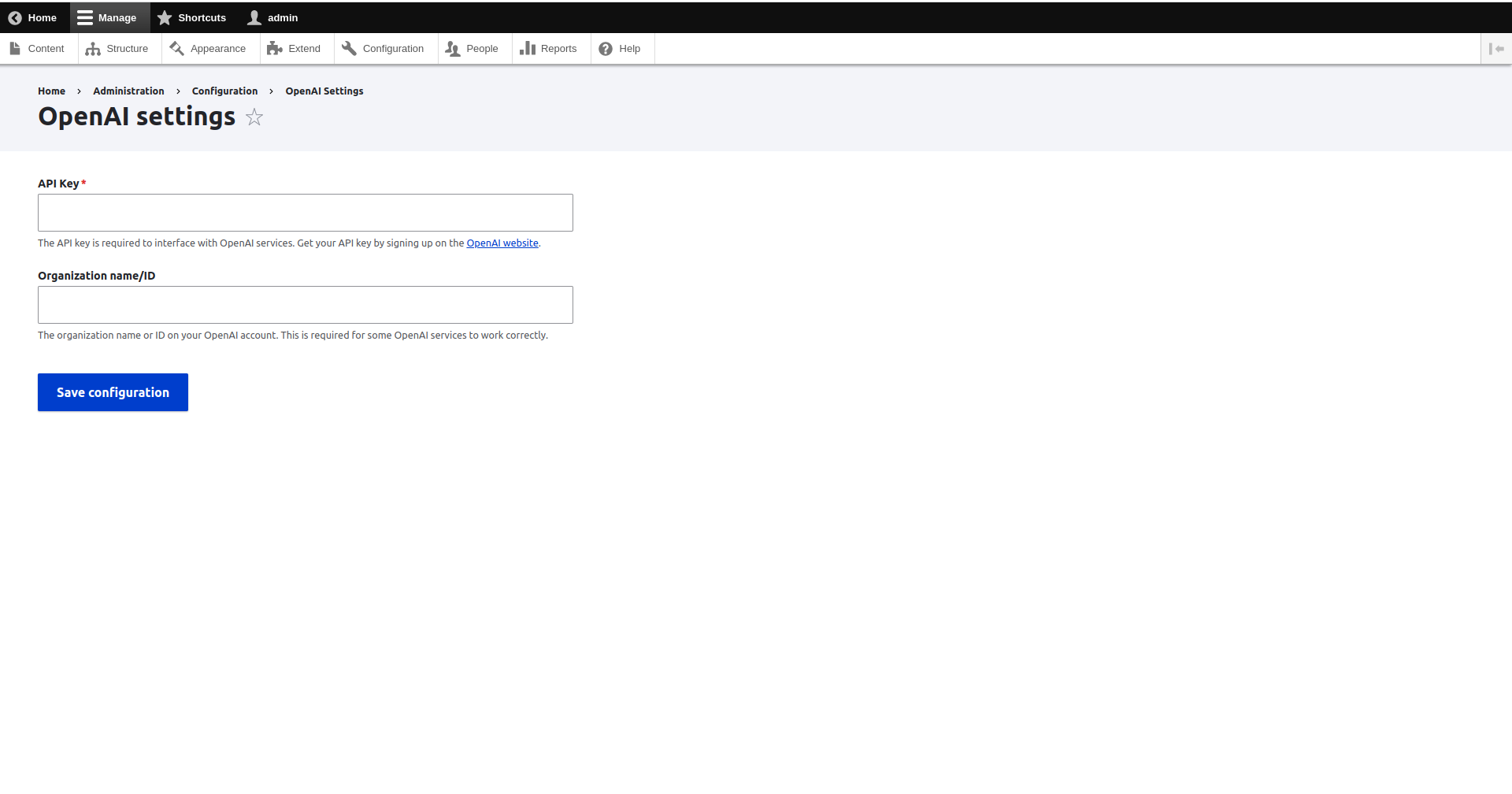
Task: Open the Reports menu label
Action: (559, 49)
